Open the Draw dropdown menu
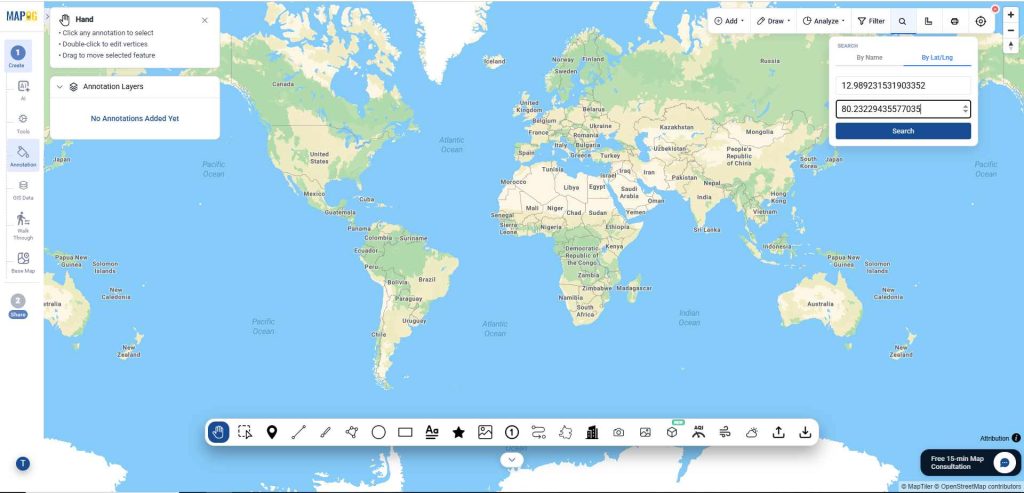1024x493 pixels. coord(773,21)
